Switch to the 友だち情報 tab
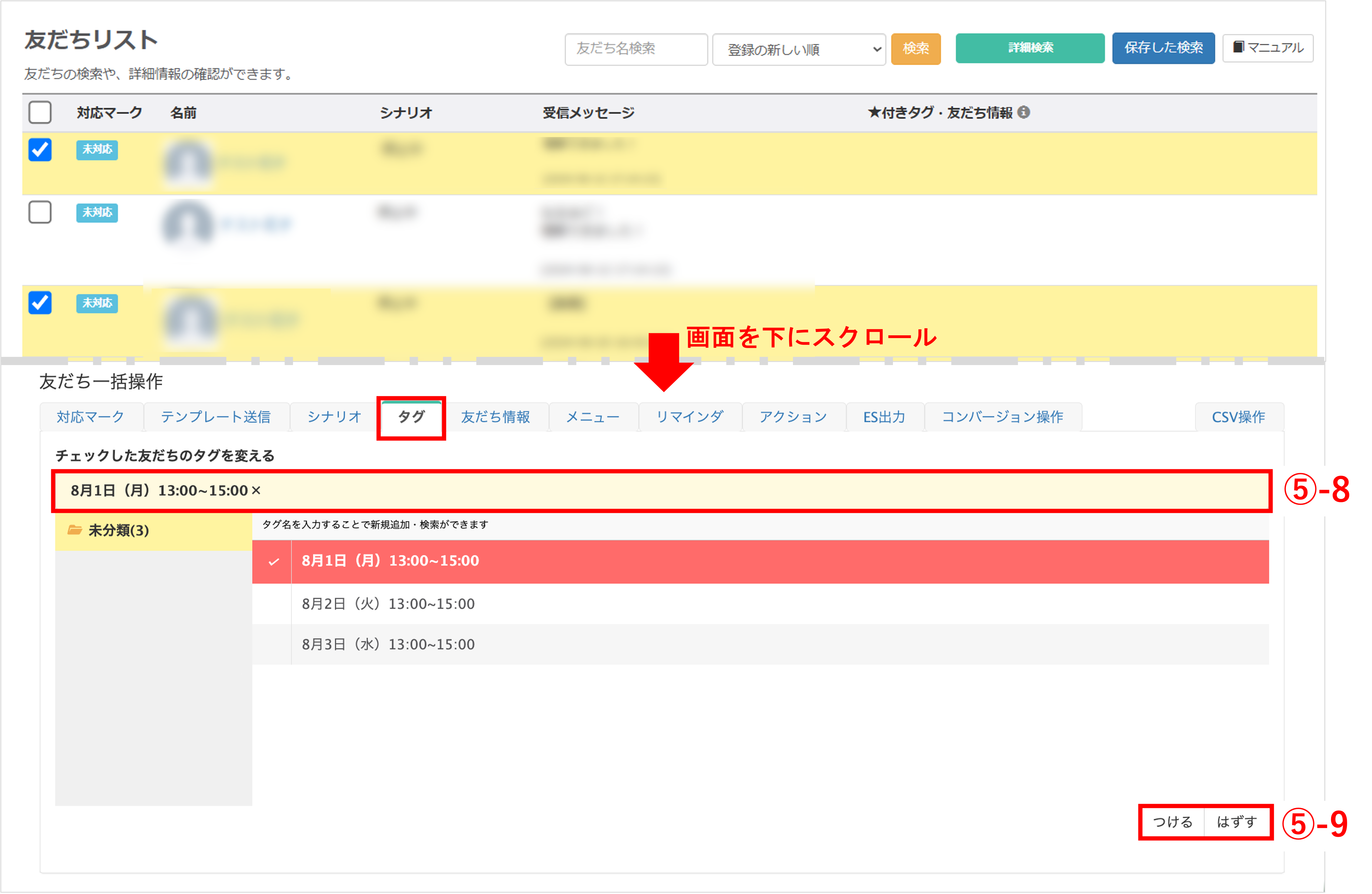 pos(495,417)
